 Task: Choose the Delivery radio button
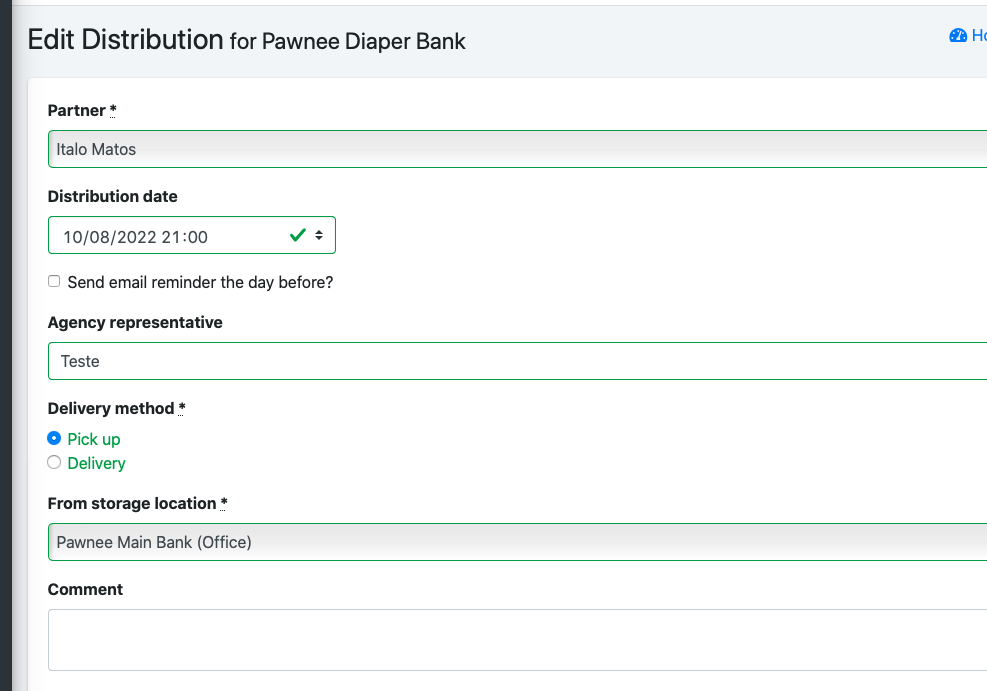[x=54, y=463]
